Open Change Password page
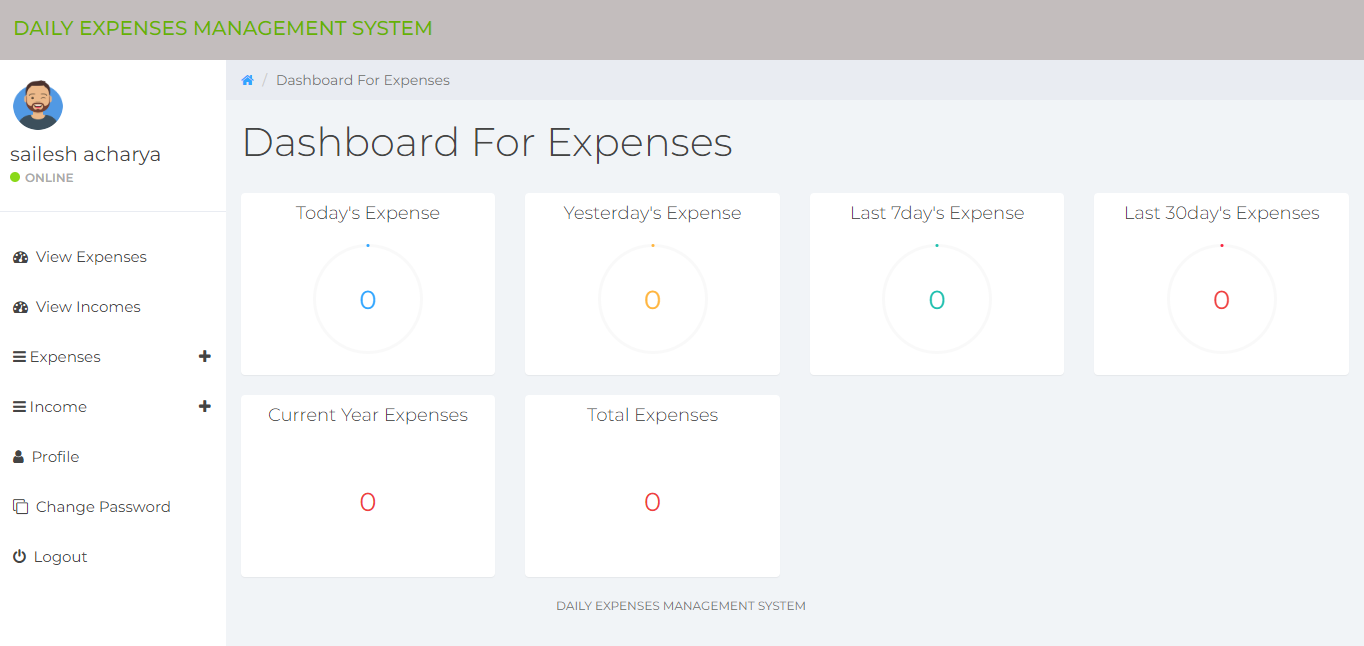 pos(103,507)
